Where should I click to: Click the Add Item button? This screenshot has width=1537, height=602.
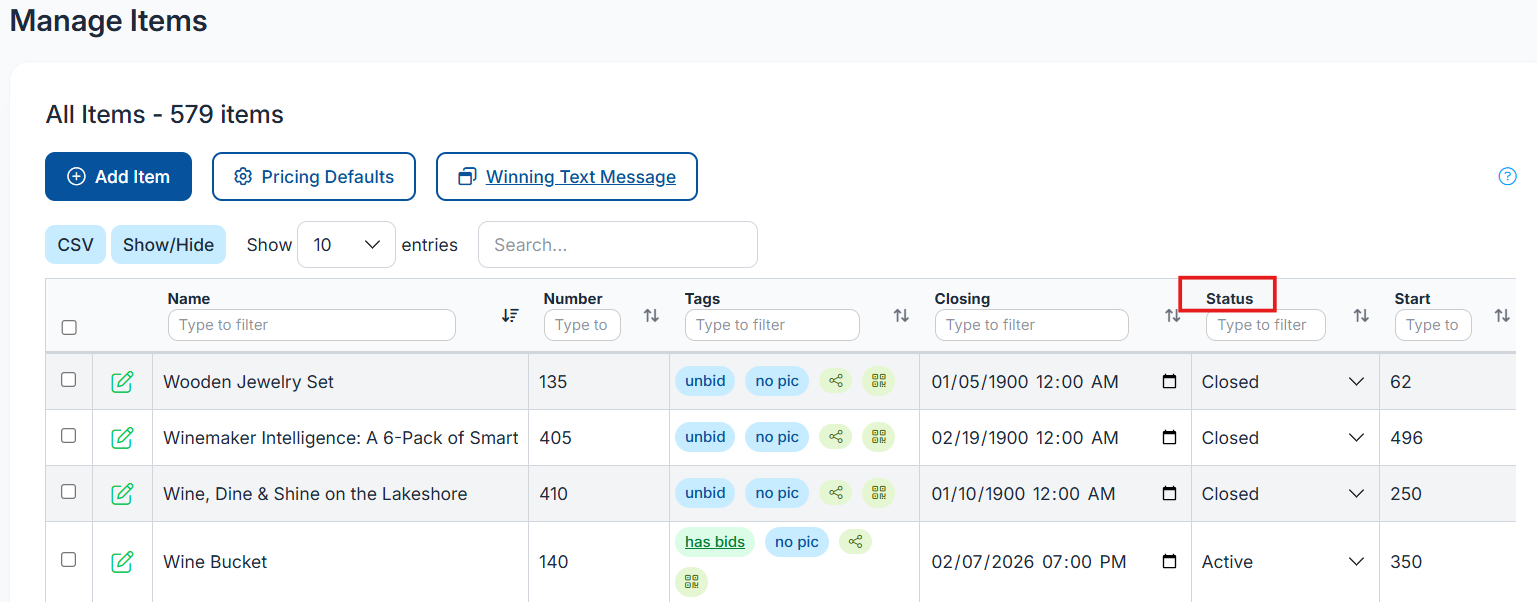click(x=118, y=177)
